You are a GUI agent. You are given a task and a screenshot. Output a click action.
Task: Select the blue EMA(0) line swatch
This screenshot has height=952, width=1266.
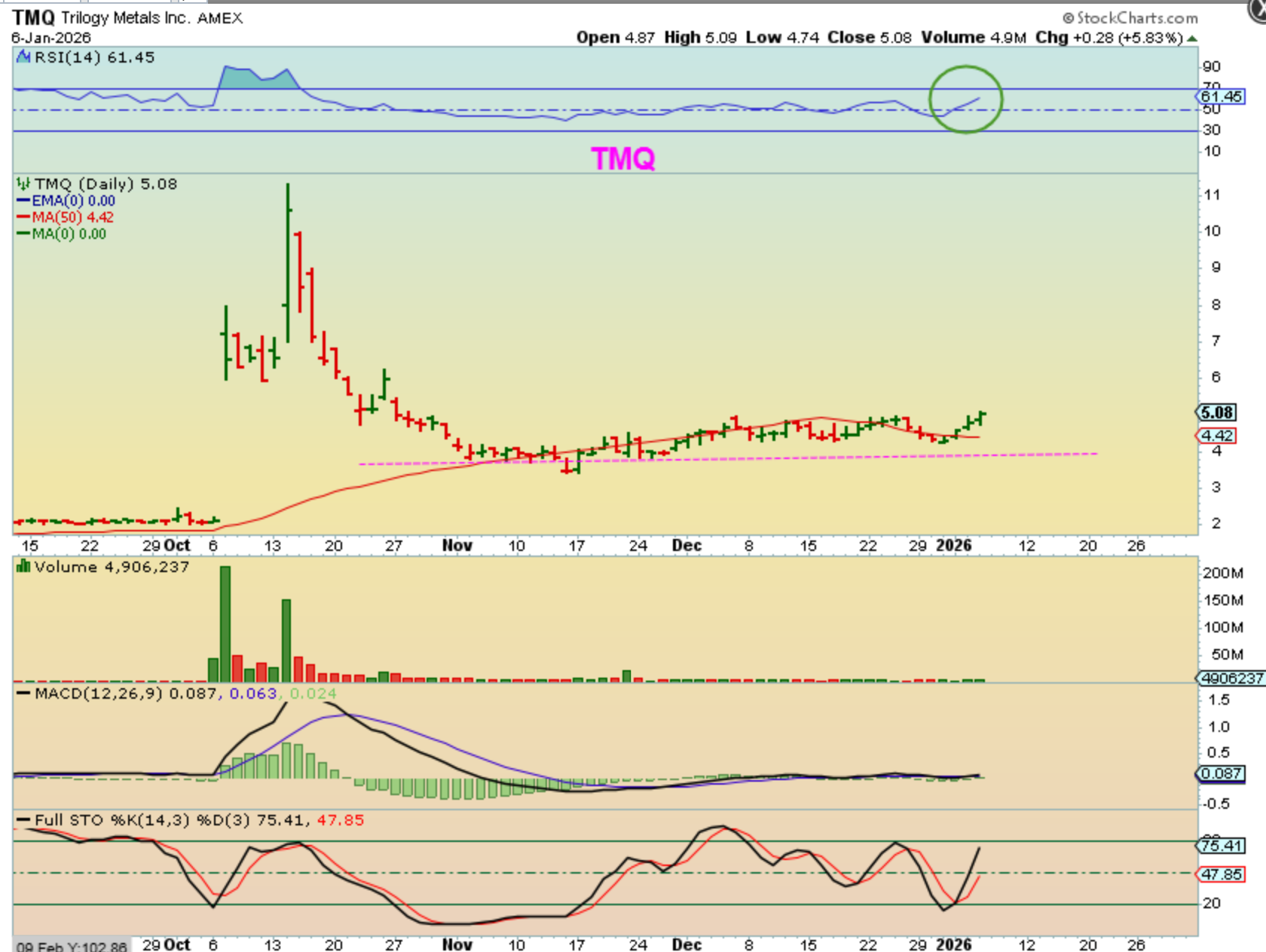23,201
